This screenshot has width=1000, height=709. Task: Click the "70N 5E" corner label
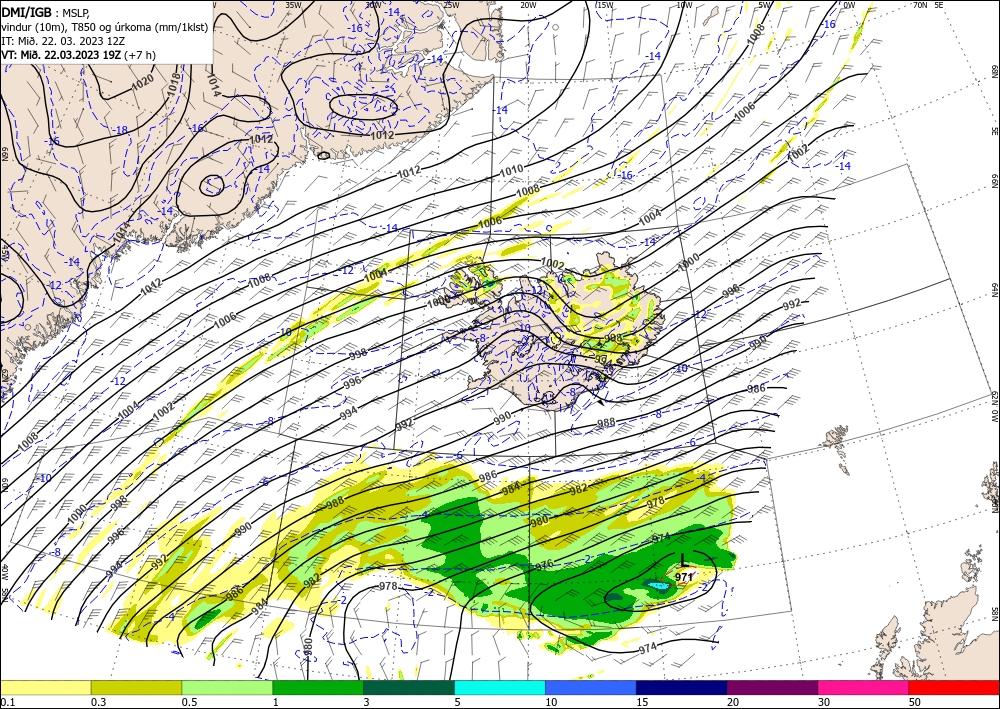point(928,5)
